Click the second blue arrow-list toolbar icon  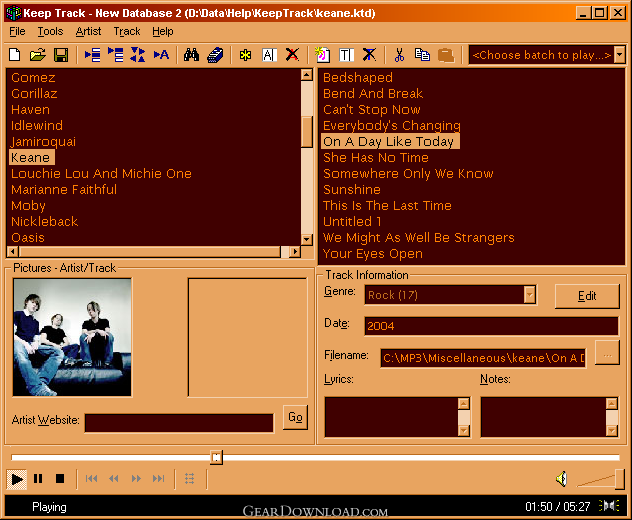pyautogui.click(x=116, y=54)
